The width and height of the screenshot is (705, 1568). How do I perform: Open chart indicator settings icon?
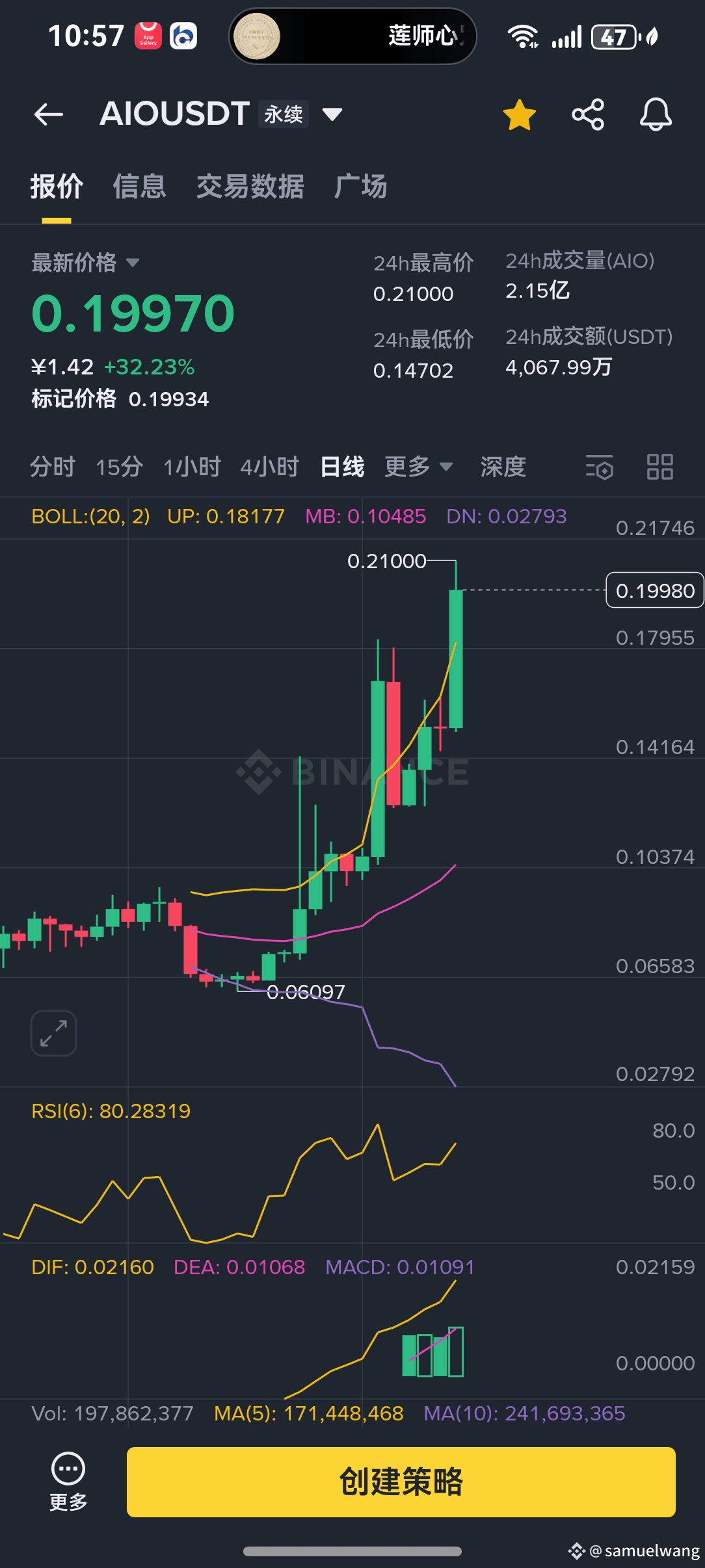coord(599,467)
